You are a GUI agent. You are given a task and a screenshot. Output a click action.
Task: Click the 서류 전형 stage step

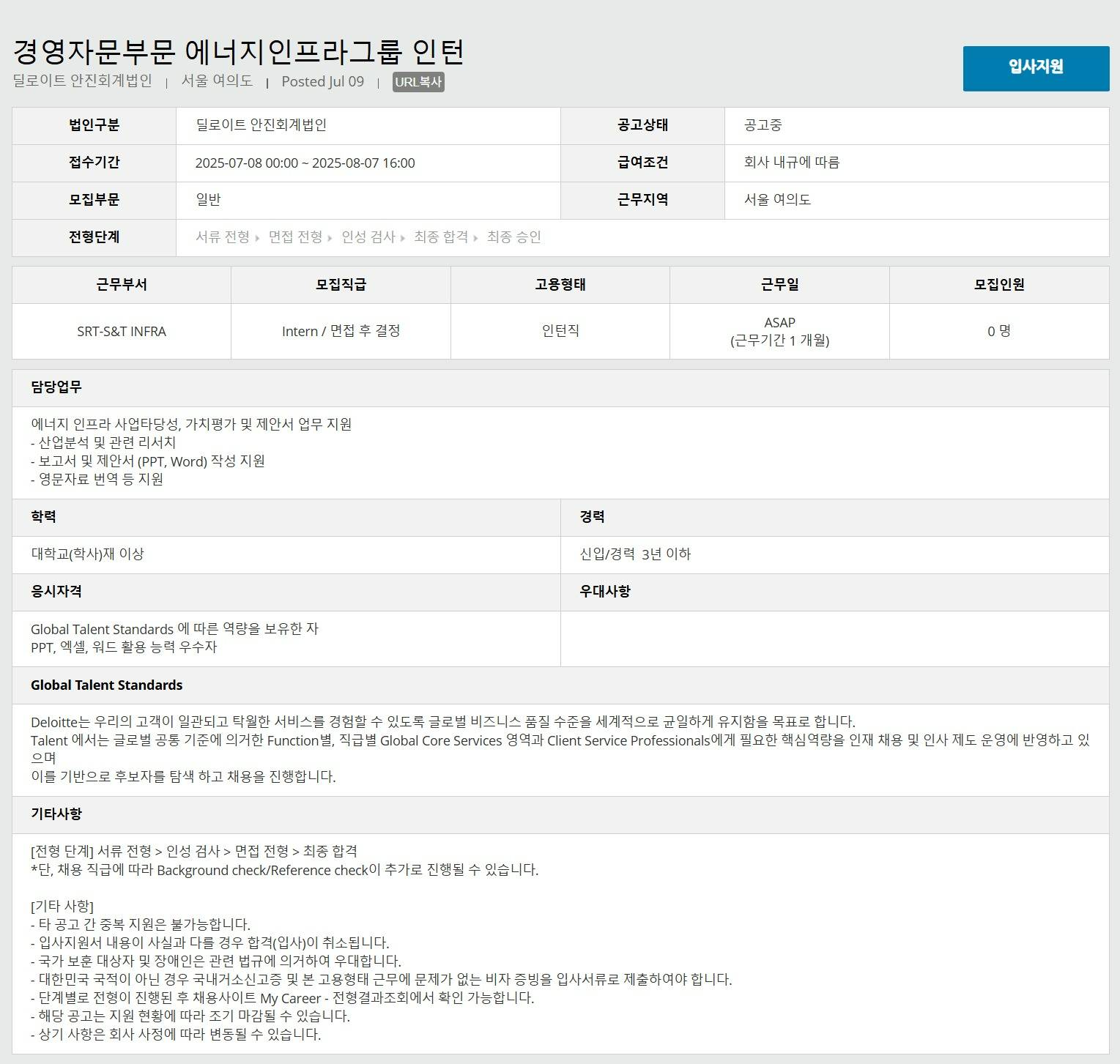pyautogui.click(x=223, y=237)
